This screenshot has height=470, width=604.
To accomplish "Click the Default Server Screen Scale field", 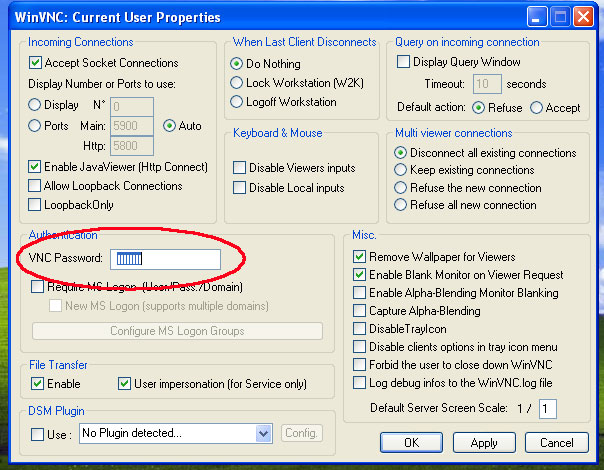I will pyautogui.click(x=548, y=409).
